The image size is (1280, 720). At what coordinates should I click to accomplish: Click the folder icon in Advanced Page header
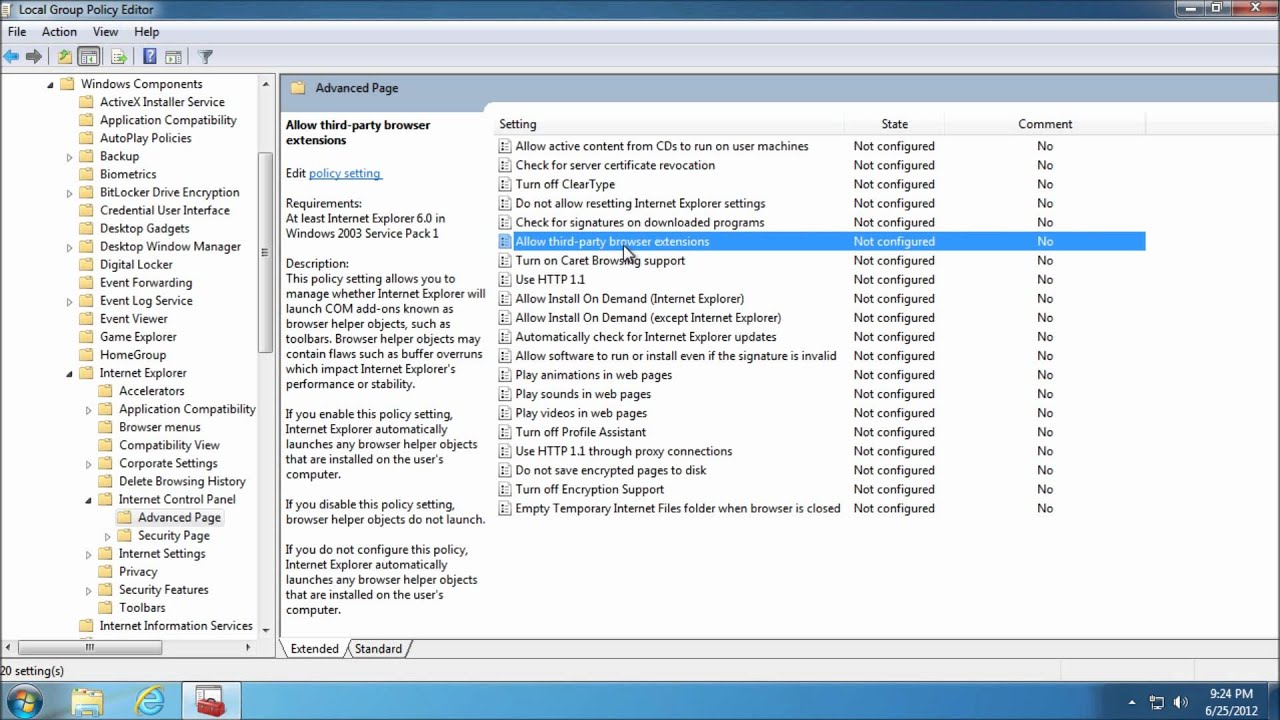click(x=298, y=88)
